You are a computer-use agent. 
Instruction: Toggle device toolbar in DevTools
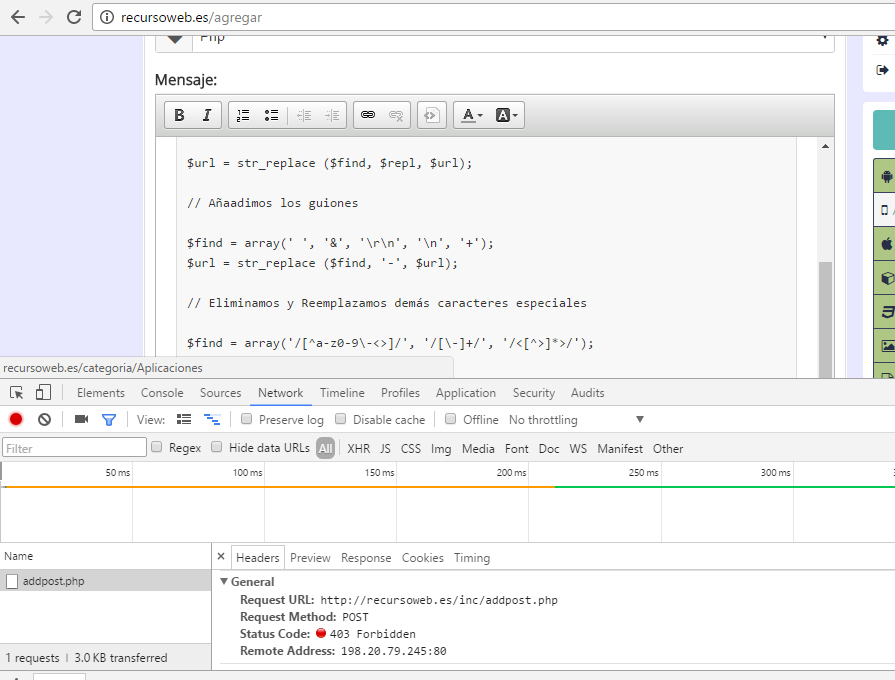click(43, 393)
